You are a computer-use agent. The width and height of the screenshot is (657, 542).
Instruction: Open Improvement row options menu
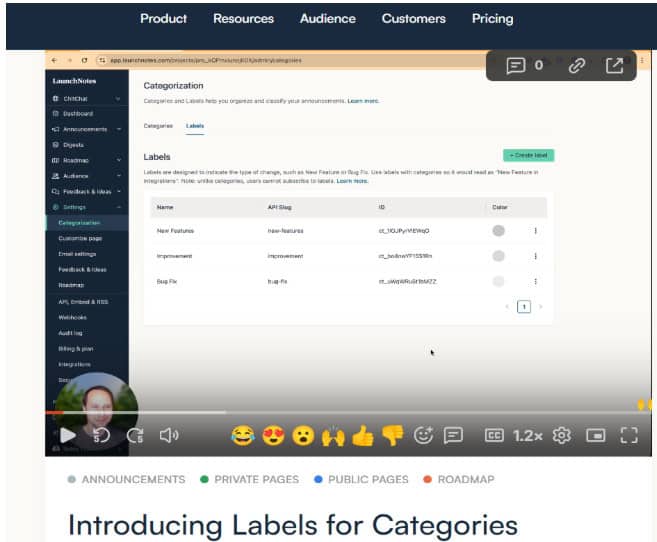tap(535, 256)
